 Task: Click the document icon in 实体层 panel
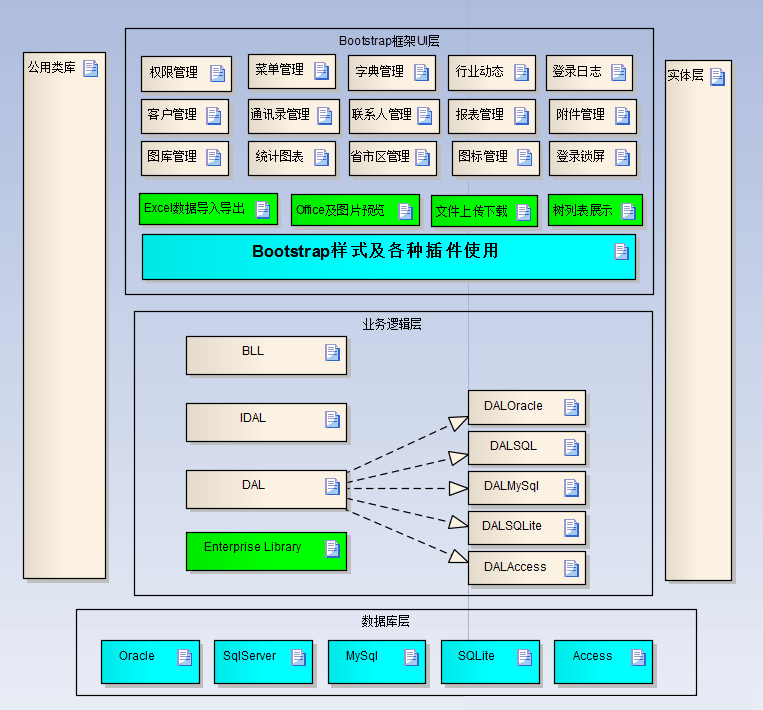point(717,77)
